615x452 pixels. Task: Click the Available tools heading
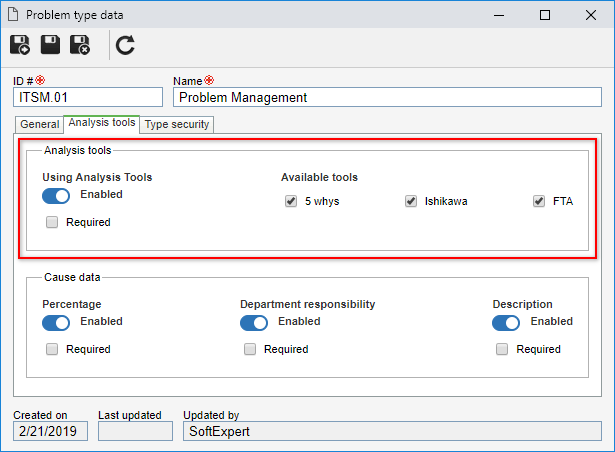pyautogui.click(x=319, y=177)
